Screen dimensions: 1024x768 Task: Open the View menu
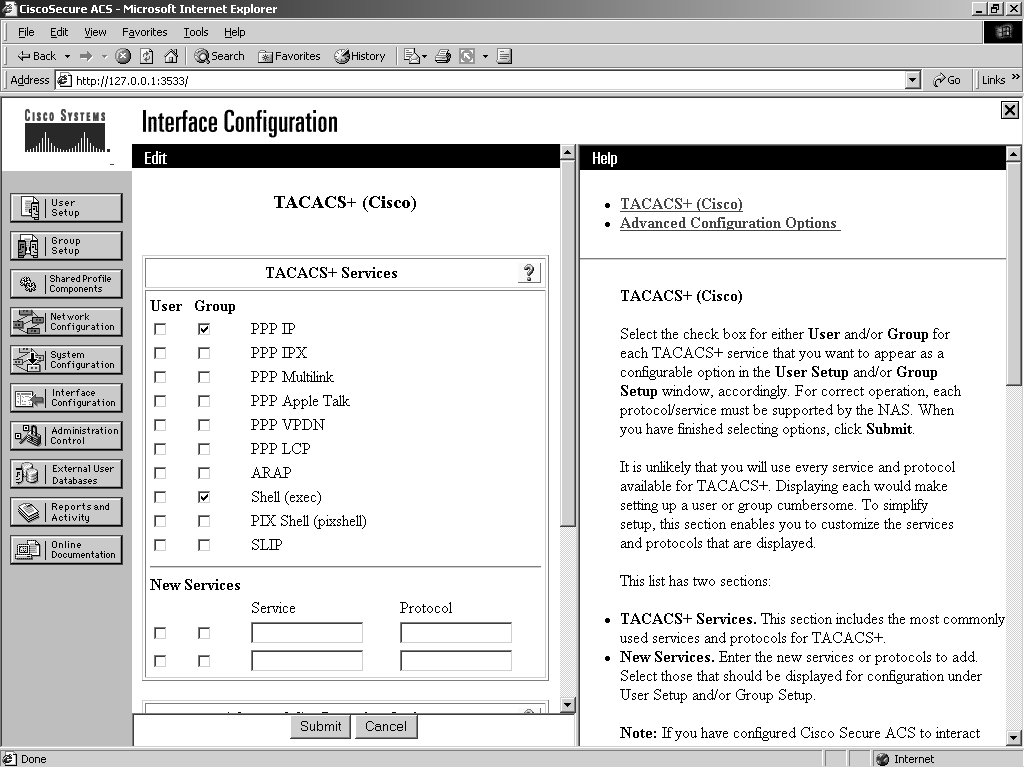click(95, 32)
